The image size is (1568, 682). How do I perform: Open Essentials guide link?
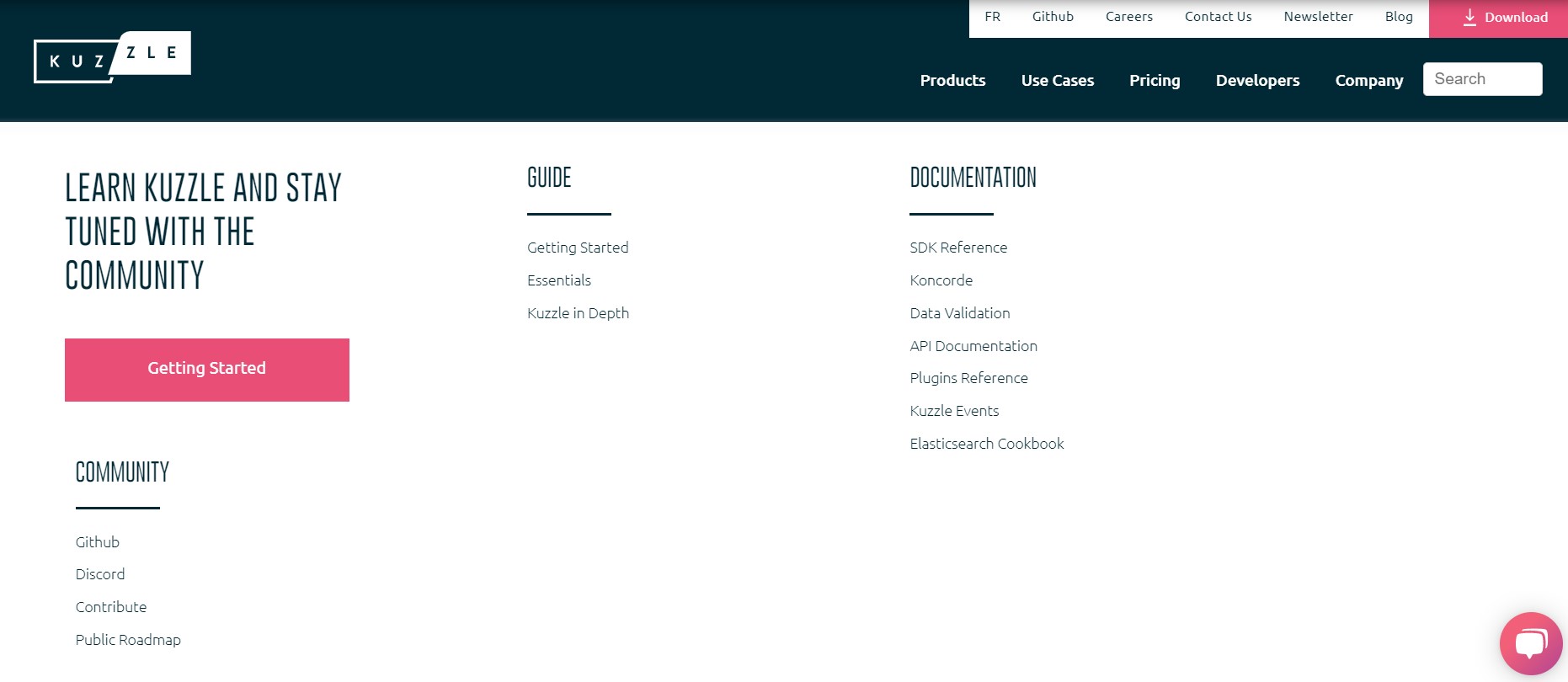pos(559,280)
